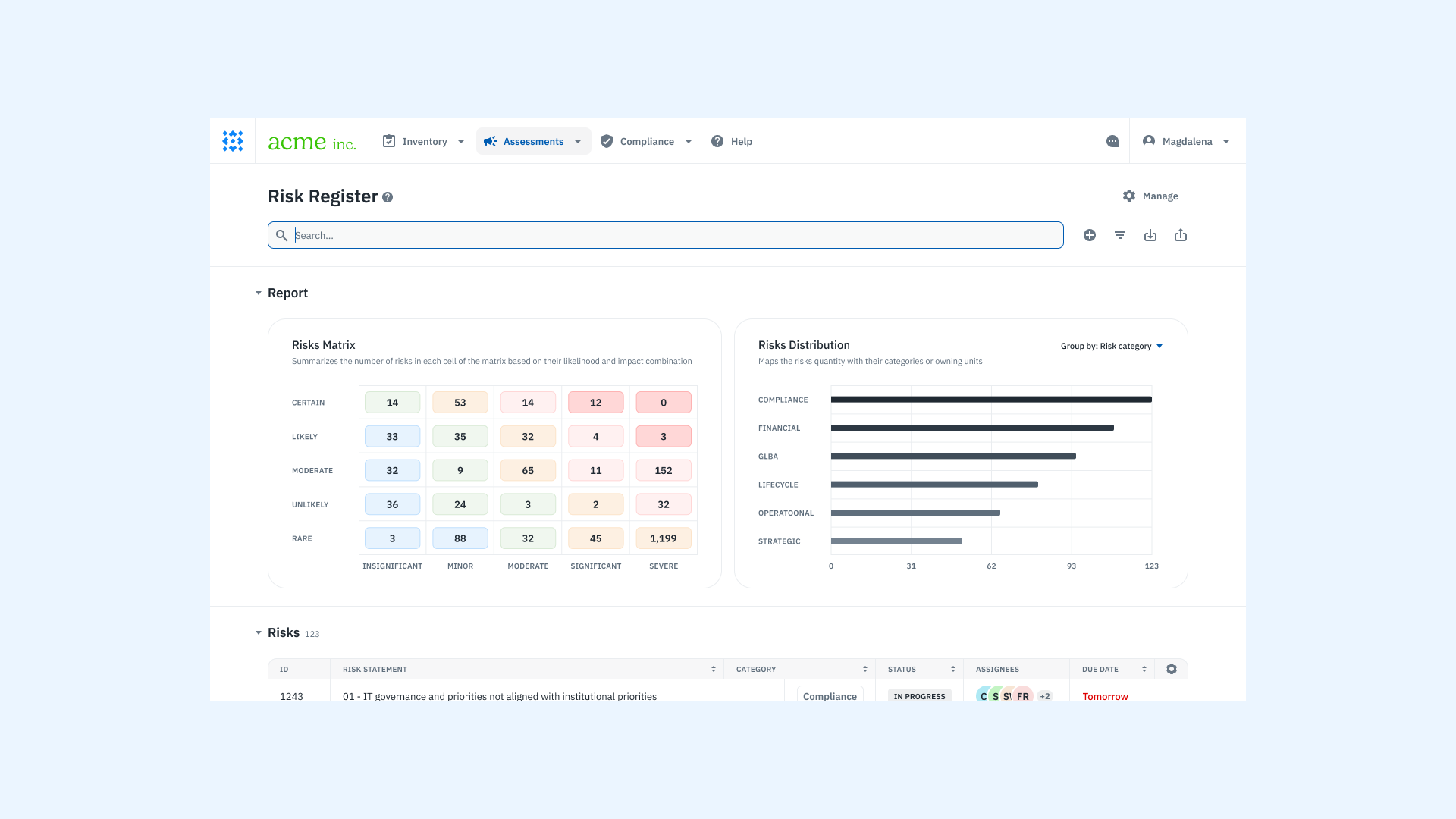The height and width of the screenshot is (819, 1456).
Task: Open Group by Risk category dropdown
Action: pos(1112,346)
